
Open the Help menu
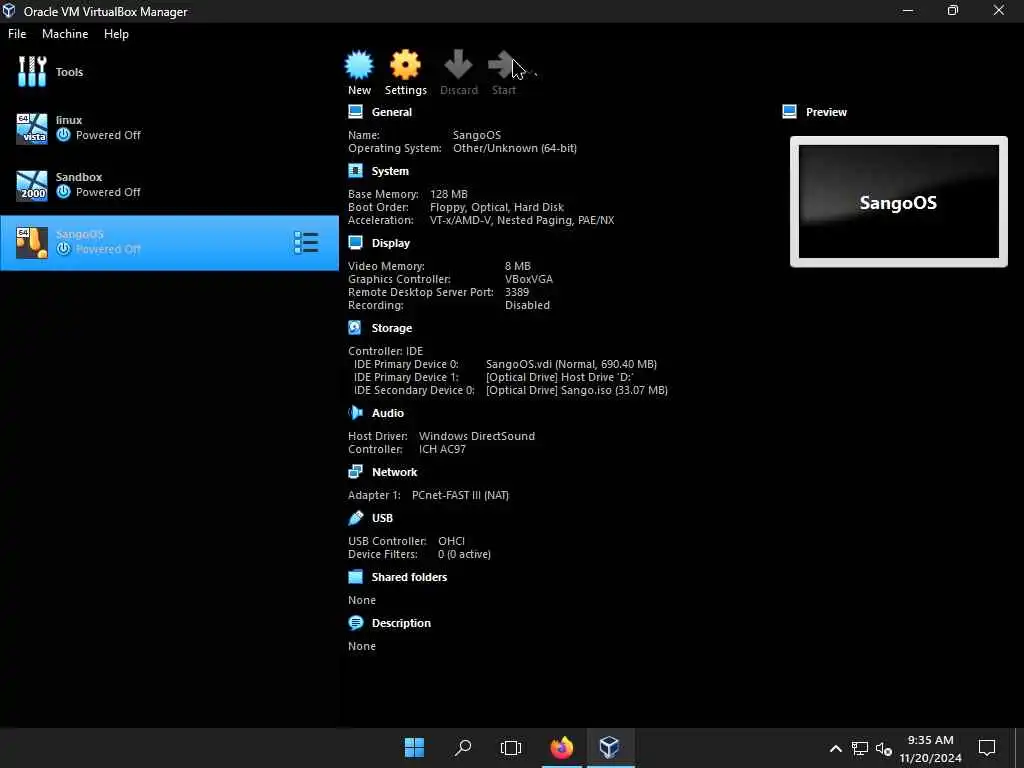click(x=116, y=34)
